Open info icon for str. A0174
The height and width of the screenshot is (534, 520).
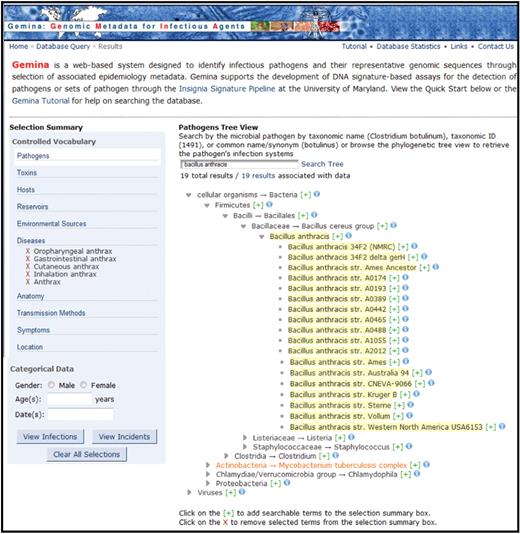405,278
